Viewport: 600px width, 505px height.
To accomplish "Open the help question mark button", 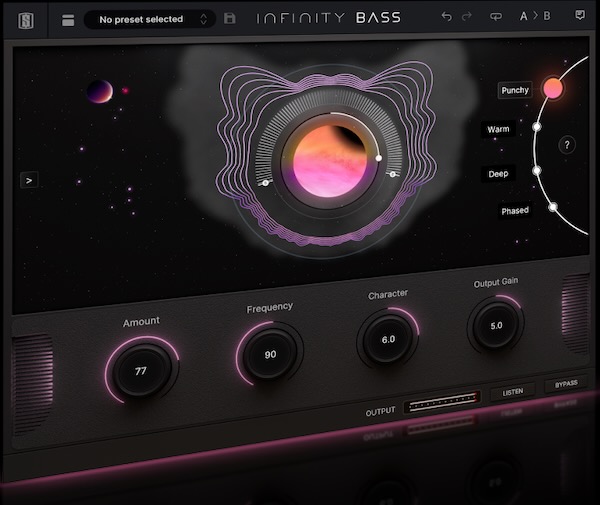I will (567, 145).
